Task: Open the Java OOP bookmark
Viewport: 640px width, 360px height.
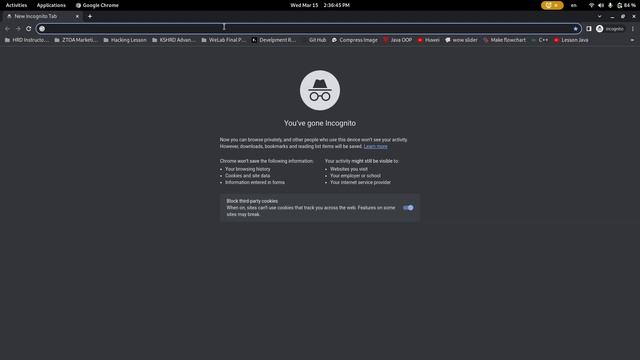Action: [397, 40]
